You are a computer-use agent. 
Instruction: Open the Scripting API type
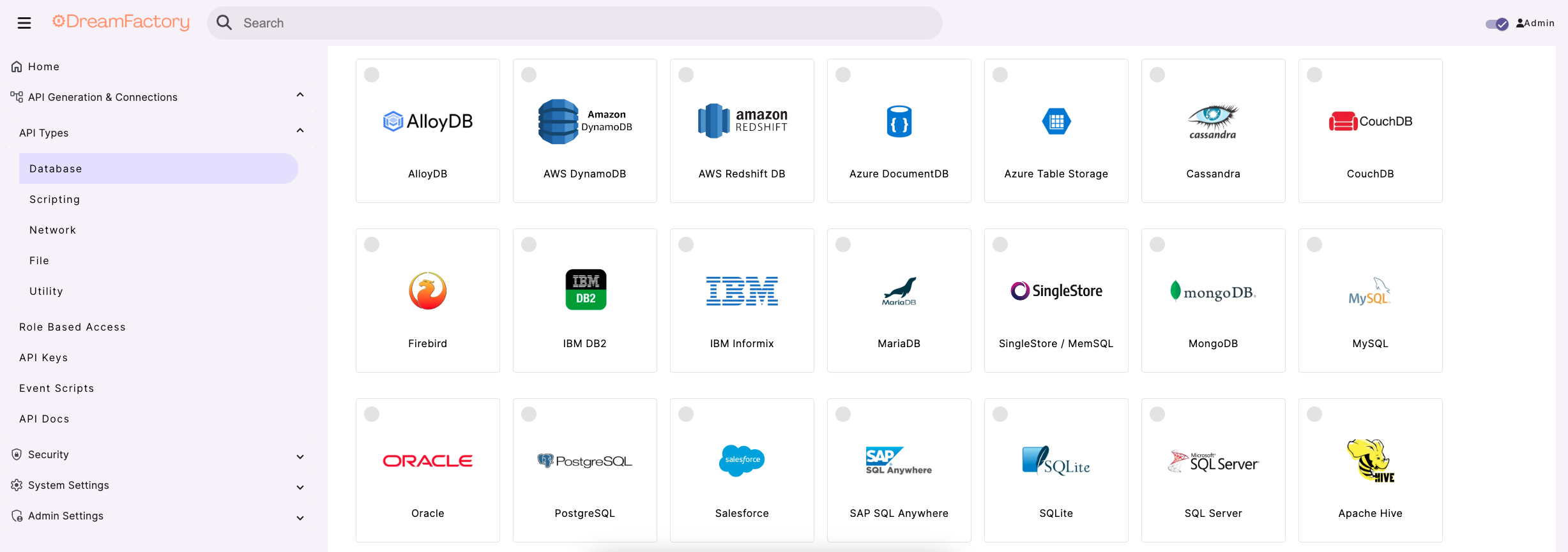55,199
